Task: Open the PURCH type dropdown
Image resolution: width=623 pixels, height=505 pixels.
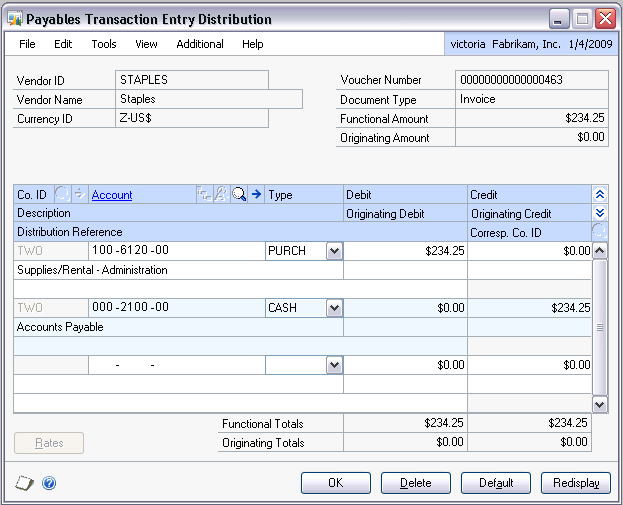Action: (334, 252)
